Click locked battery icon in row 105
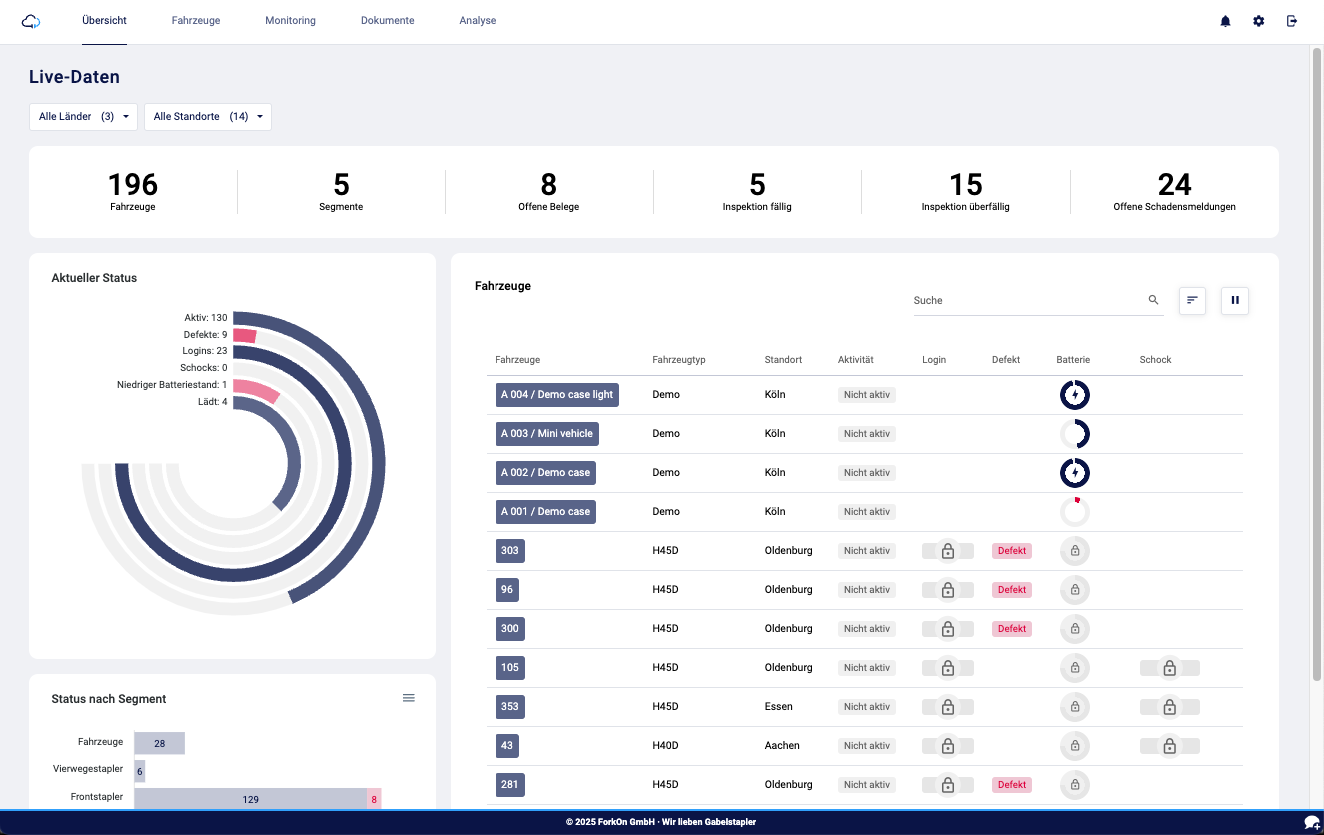The height and width of the screenshot is (835, 1324). click(x=1075, y=668)
